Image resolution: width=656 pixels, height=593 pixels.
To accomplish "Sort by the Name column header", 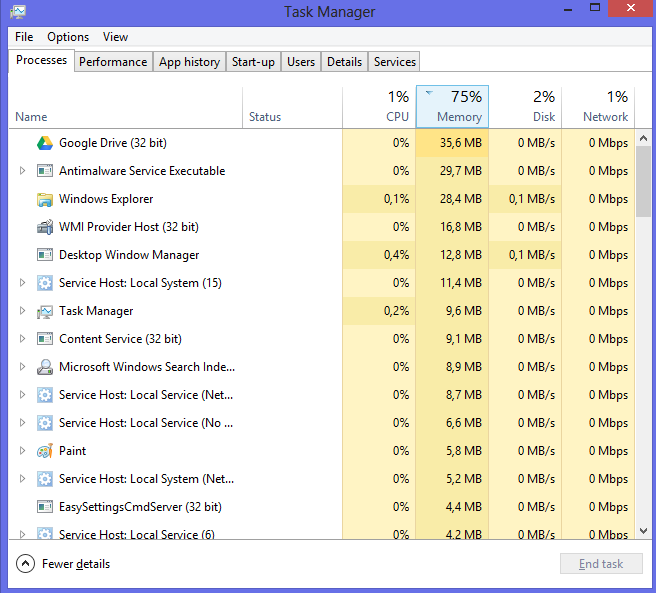I will pos(126,107).
